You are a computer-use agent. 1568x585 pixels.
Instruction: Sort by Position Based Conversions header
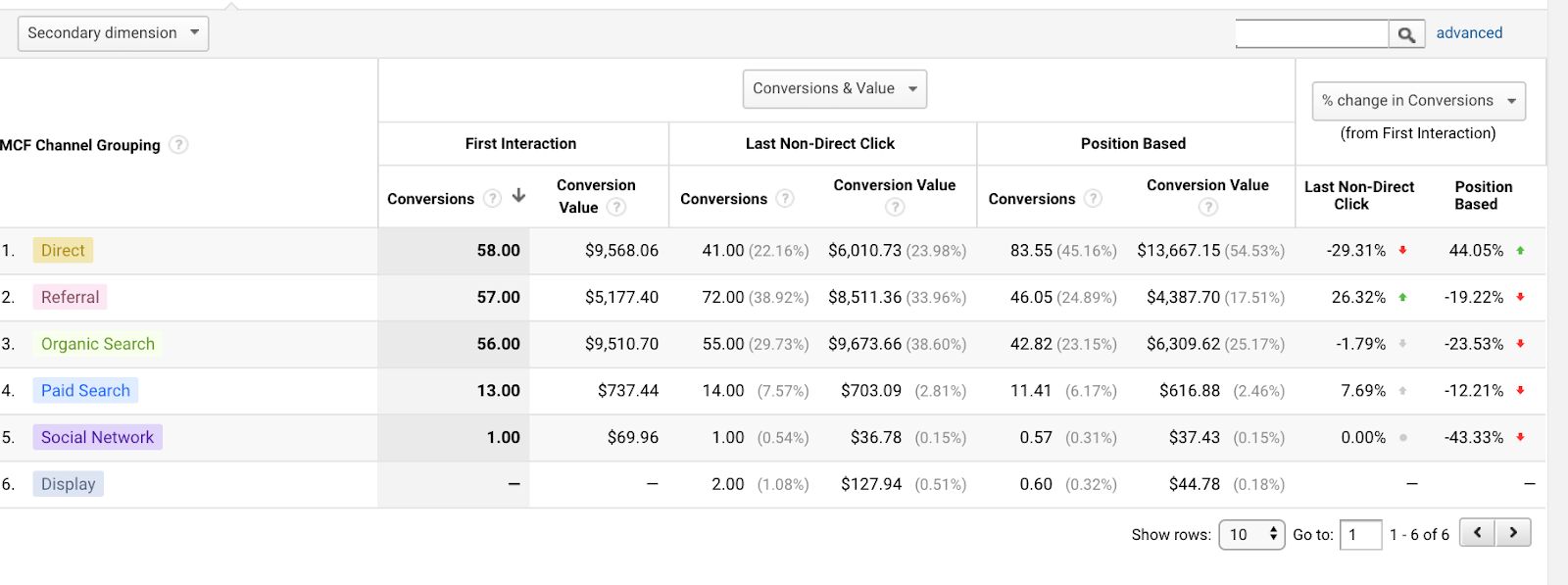tap(1032, 199)
